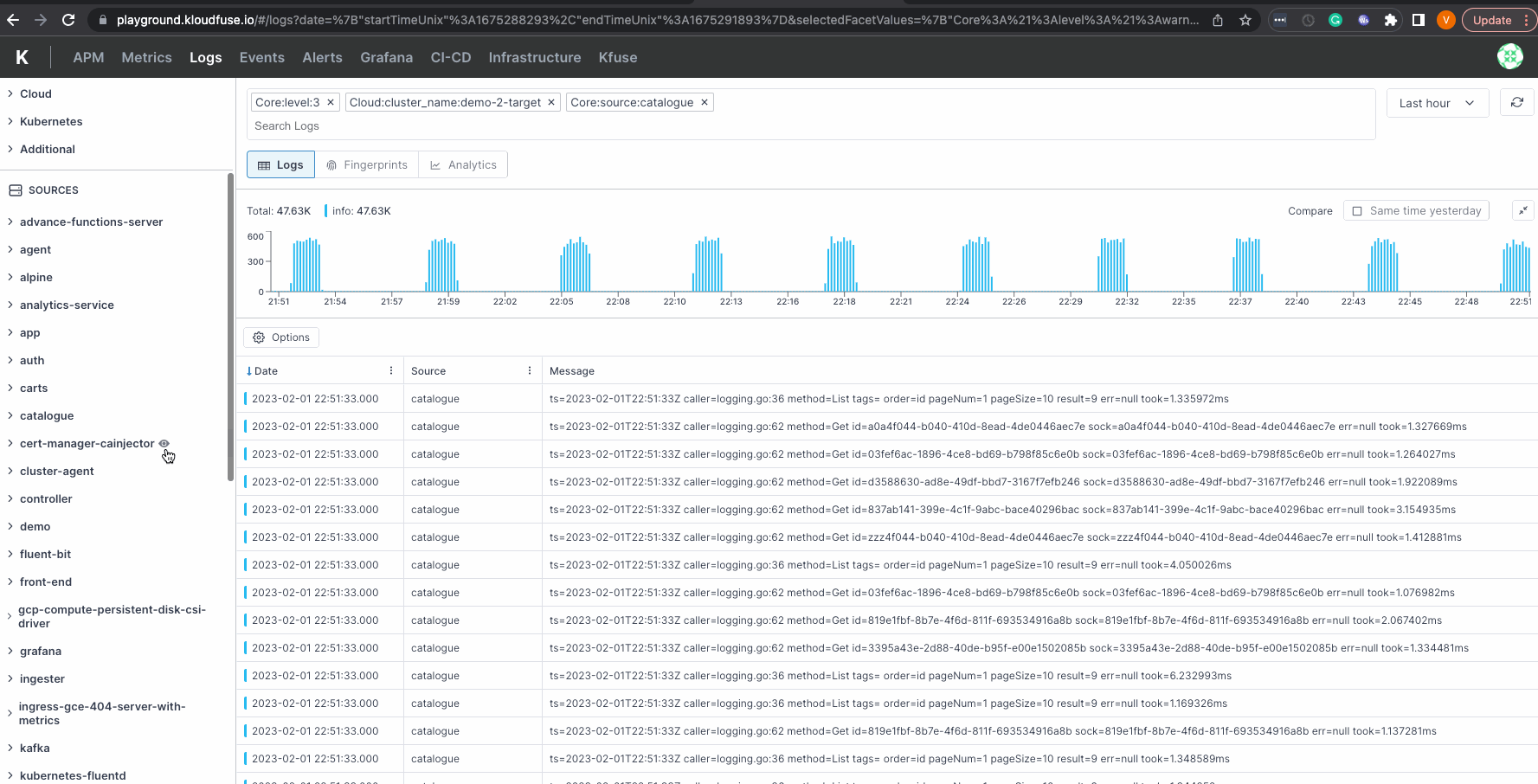Image resolution: width=1538 pixels, height=784 pixels.
Task: Open the Last hour time range dropdown
Action: [1437, 102]
